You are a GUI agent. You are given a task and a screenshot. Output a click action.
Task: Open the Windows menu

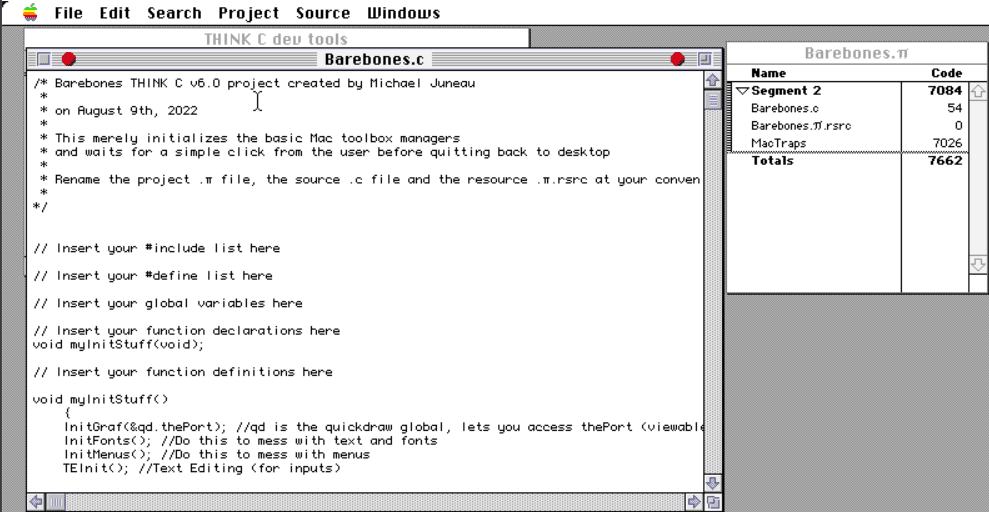[x=404, y=13]
